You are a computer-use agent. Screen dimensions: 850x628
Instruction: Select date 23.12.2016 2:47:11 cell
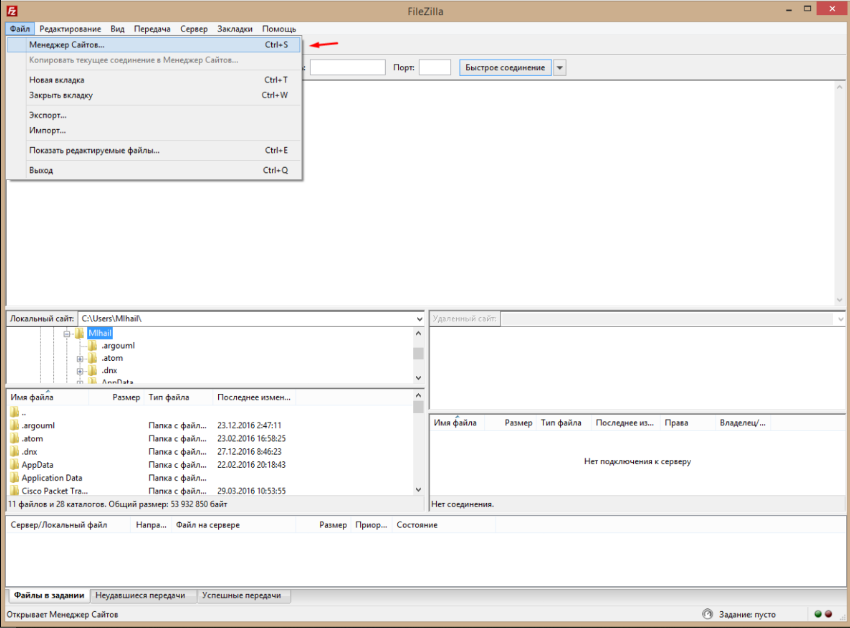[x=249, y=425]
